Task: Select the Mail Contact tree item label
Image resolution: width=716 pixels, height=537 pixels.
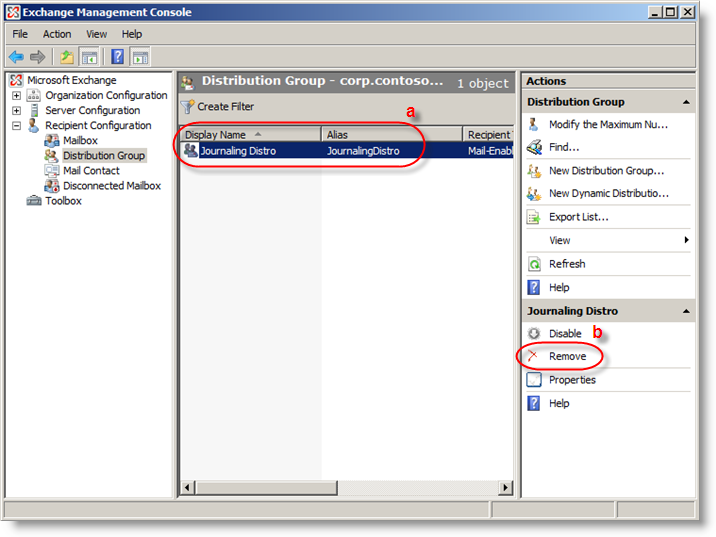Action: [x=91, y=171]
